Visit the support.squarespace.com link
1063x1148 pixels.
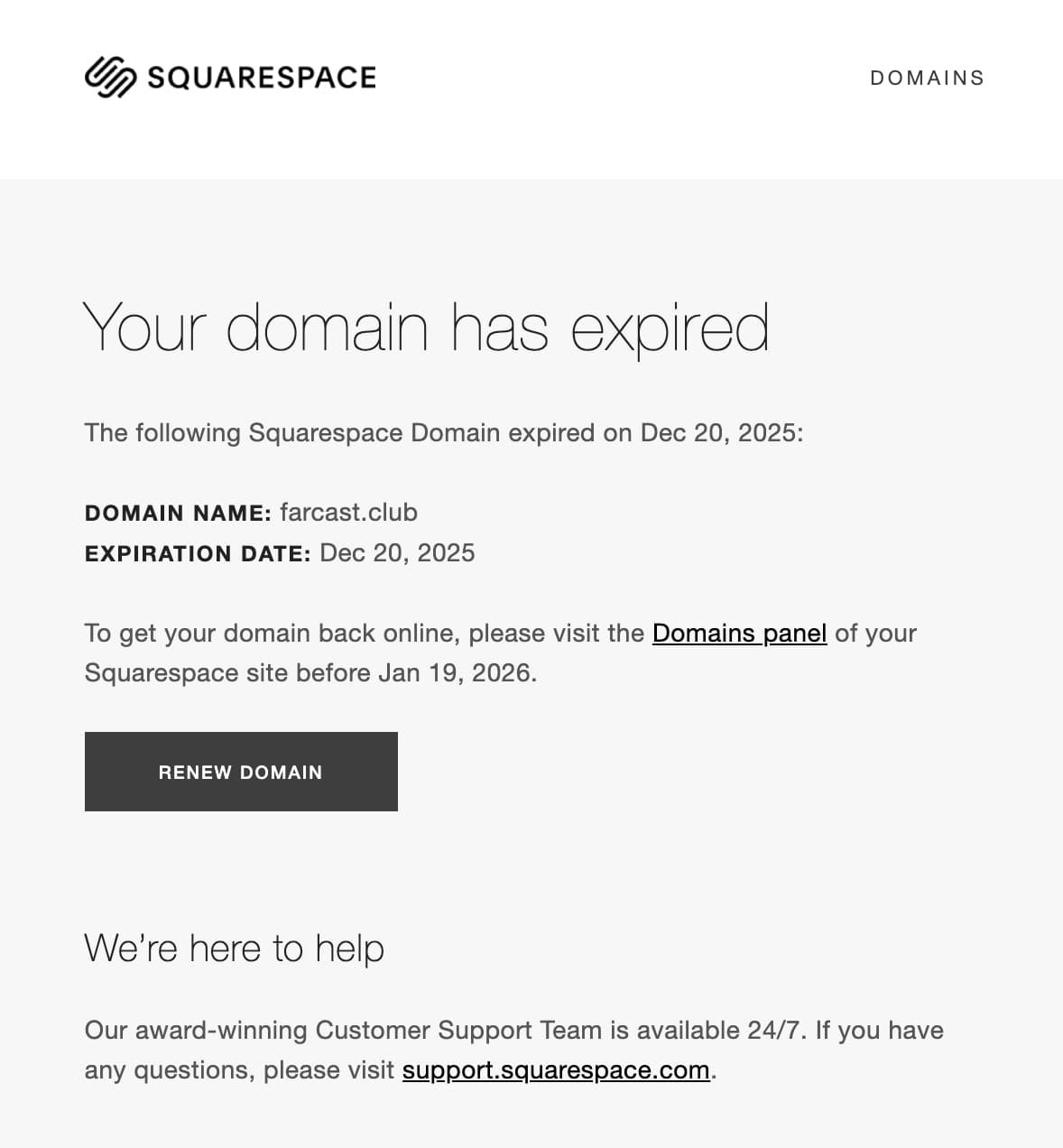point(556,1070)
